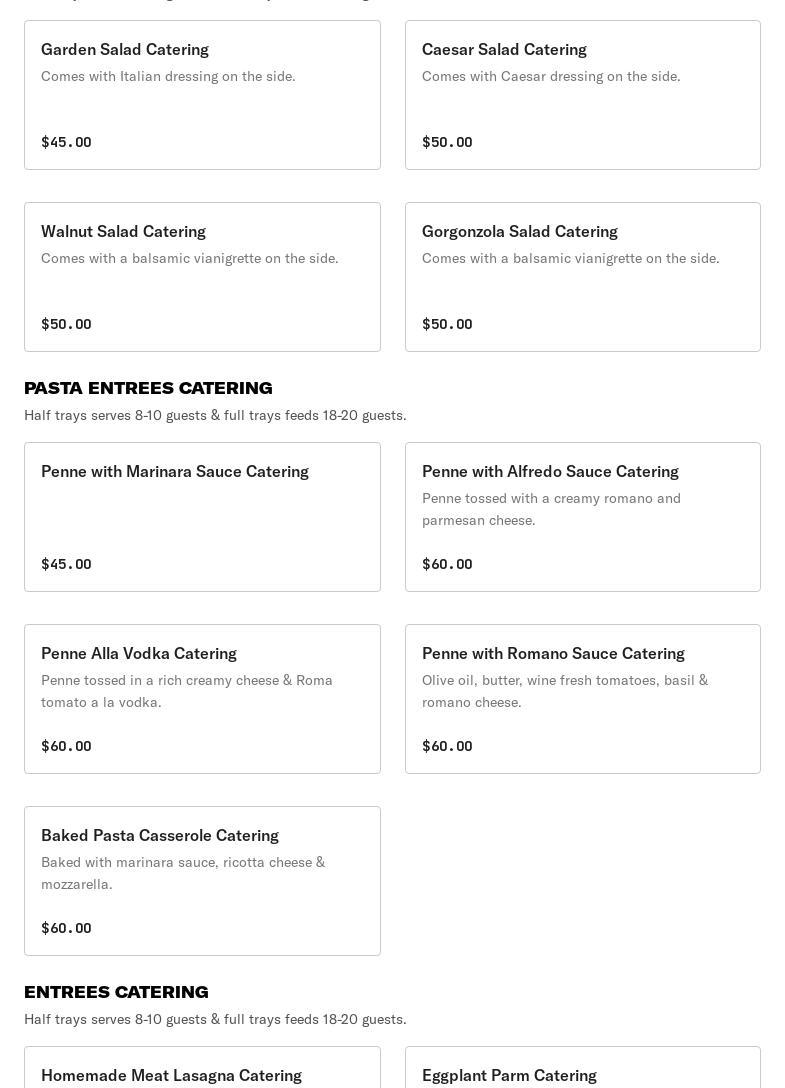Select Caesar Salad Catering card
The width and height of the screenshot is (785, 1088).
[x=582, y=95]
